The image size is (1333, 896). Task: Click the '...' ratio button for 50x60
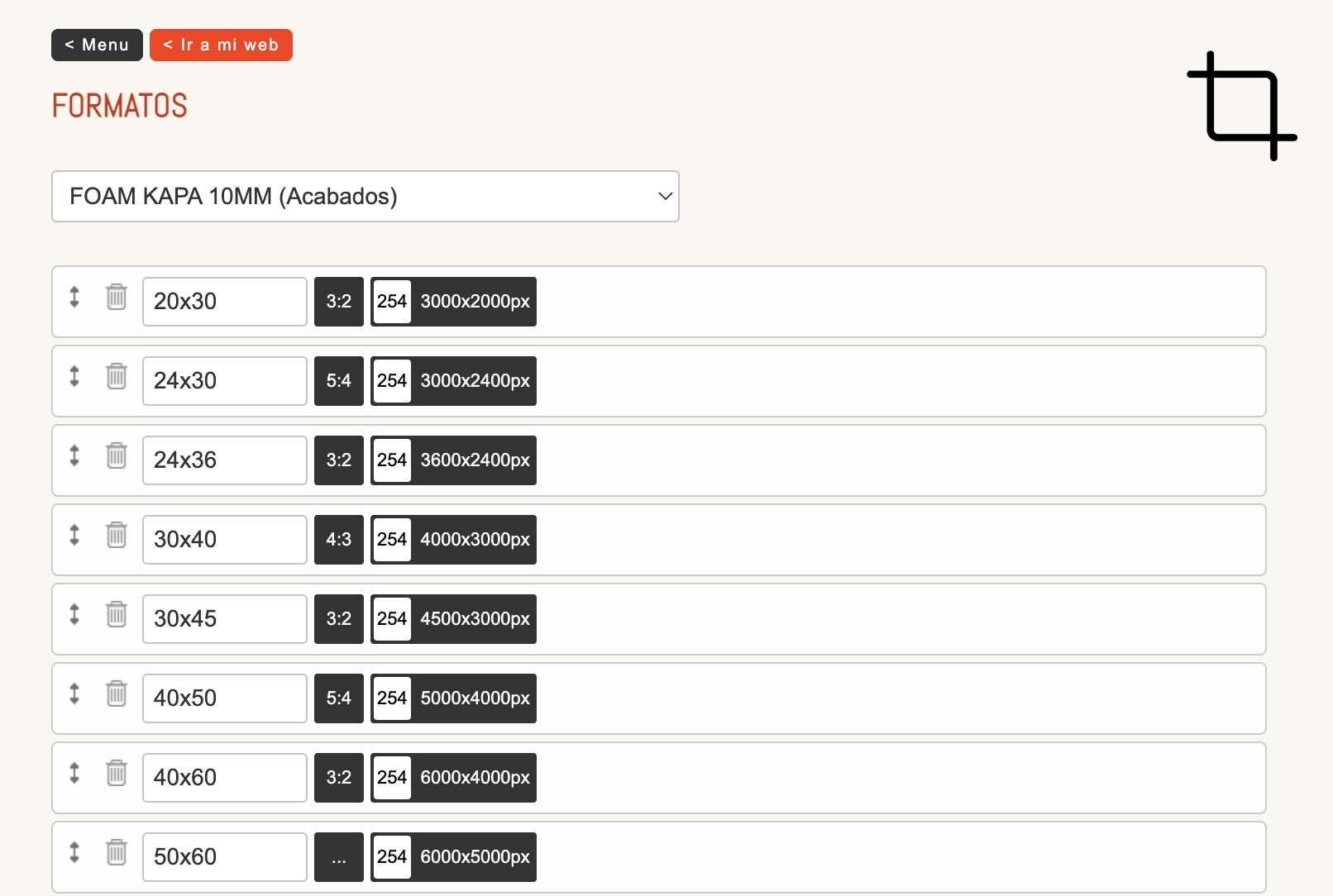pyautogui.click(x=338, y=857)
